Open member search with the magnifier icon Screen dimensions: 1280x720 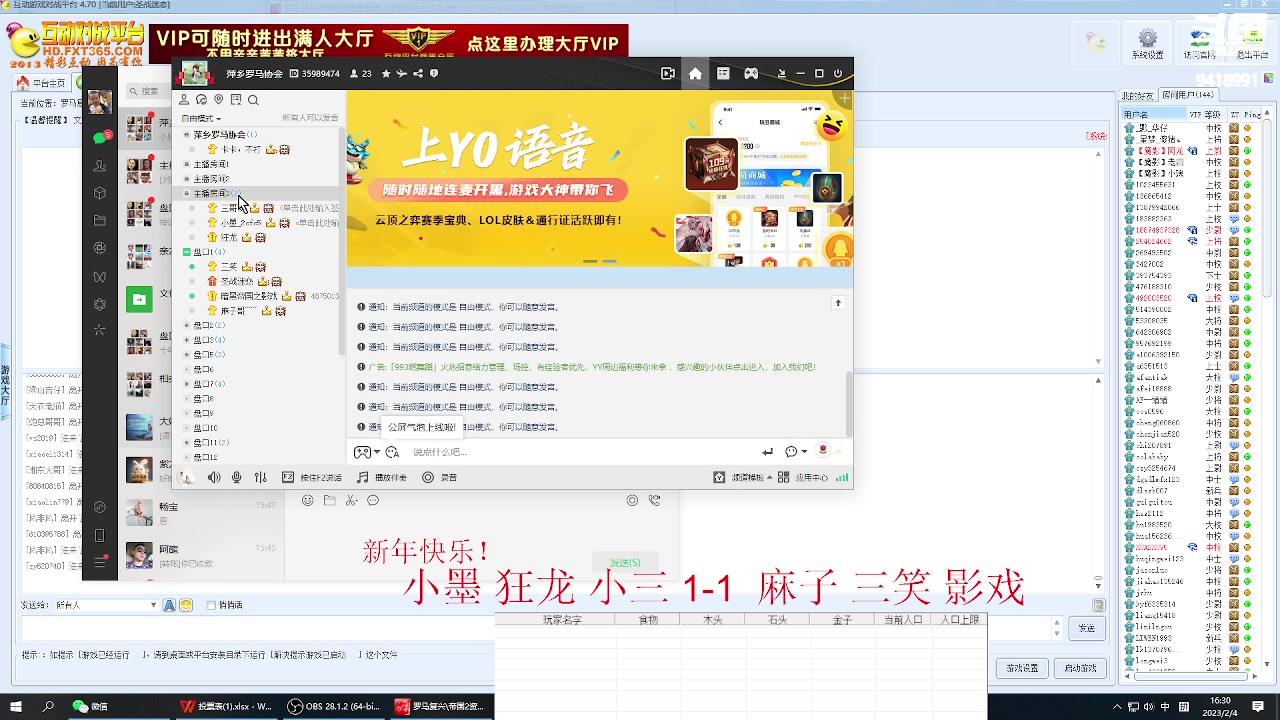pos(253,100)
